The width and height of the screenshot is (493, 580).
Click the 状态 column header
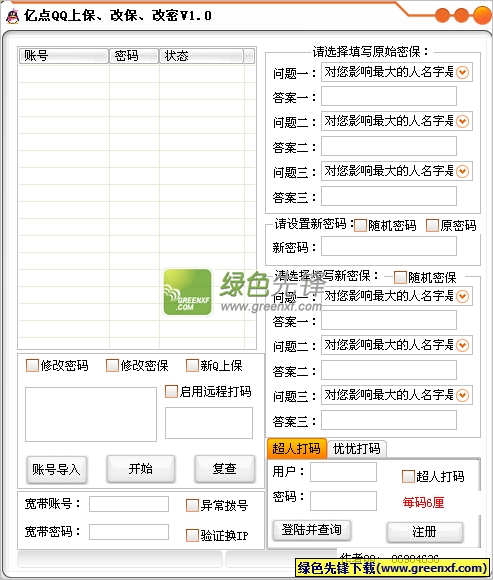[x=202, y=56]
